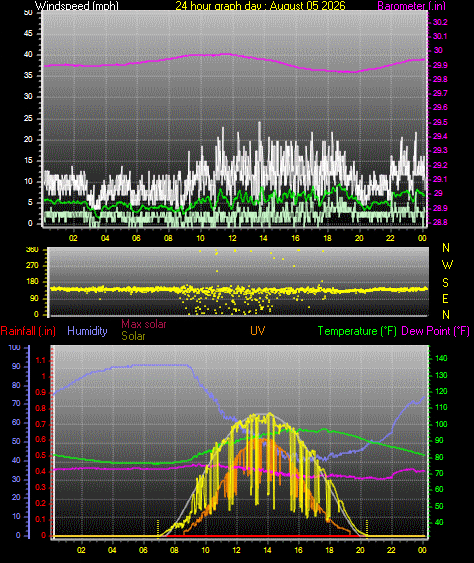Viewport: 474px width, 563px height.
Task: Click humidity scale value 60
Action: pyautogui.click(x=16, y=422)
